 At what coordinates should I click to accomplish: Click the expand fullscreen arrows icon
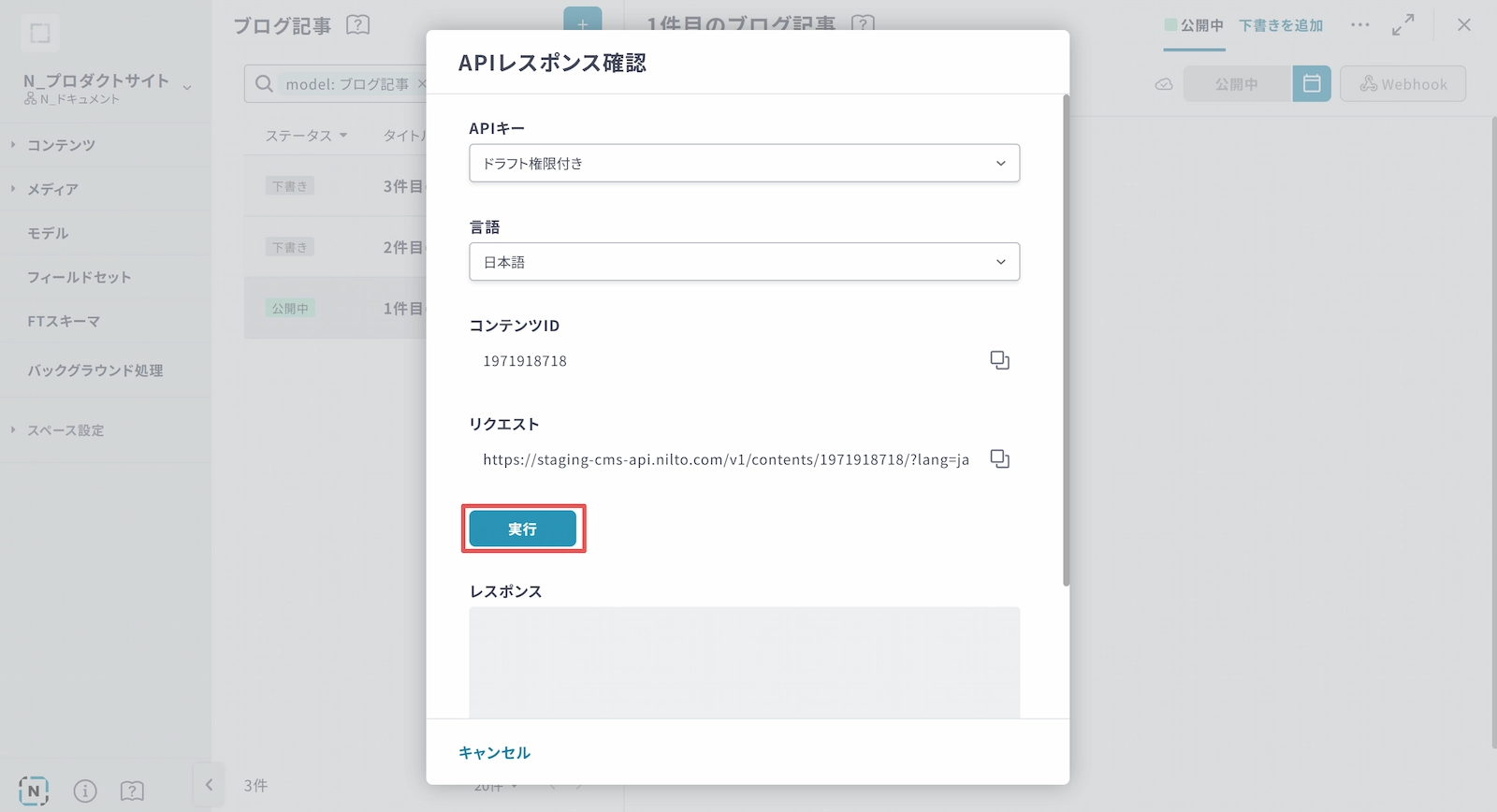coord(1403,25)
